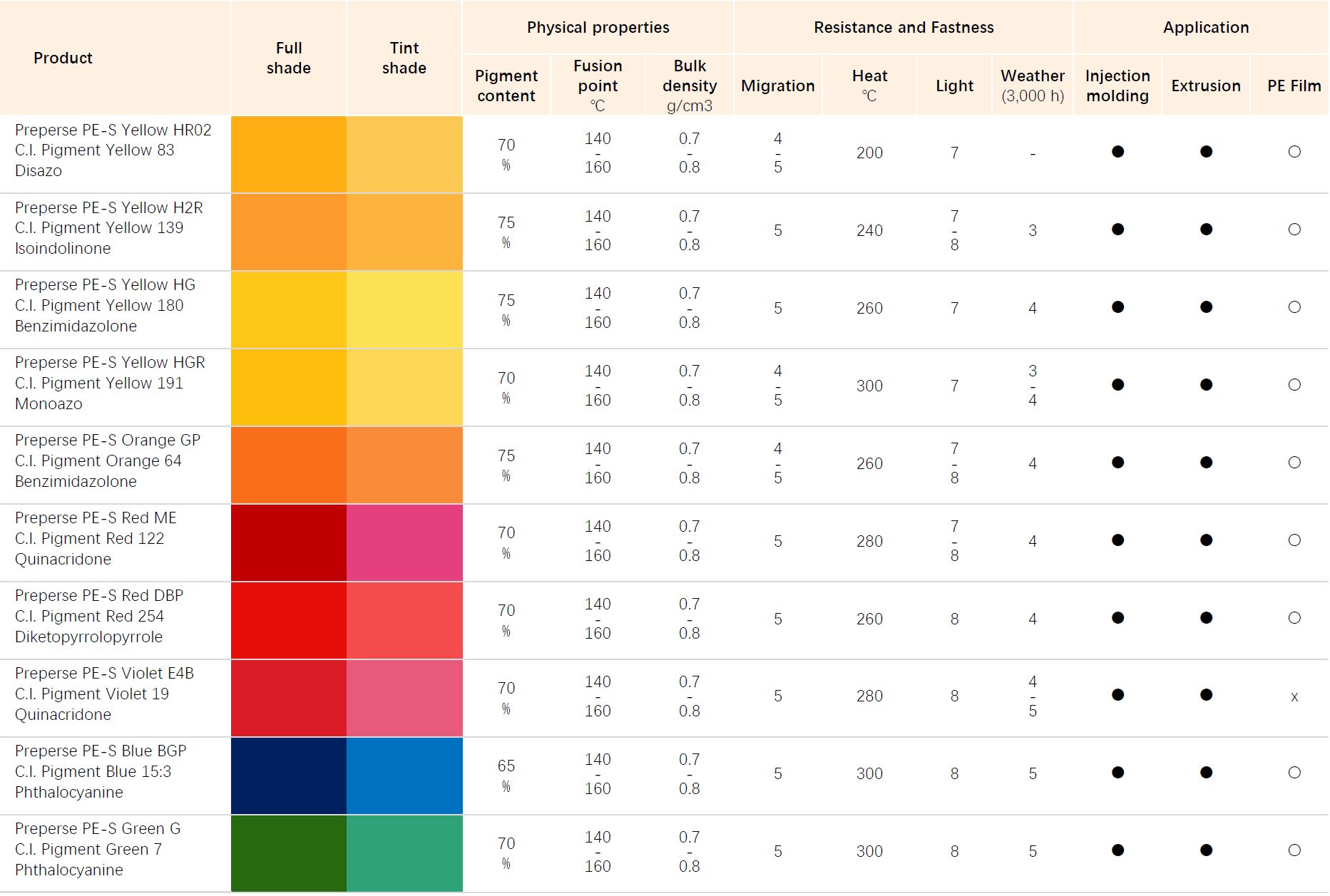Click weather dash for Yellow HR02
1330x896 pixels.
(1033, 154)
